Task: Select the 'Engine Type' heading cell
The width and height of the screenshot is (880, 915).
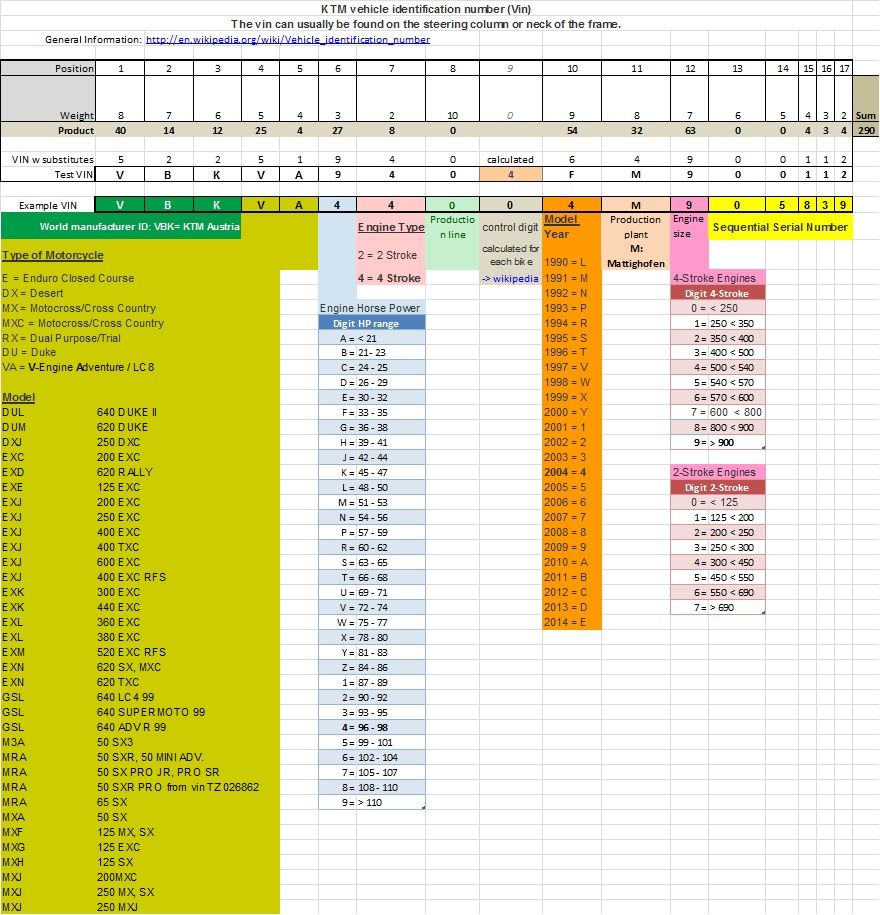Action: click(391, 228)
